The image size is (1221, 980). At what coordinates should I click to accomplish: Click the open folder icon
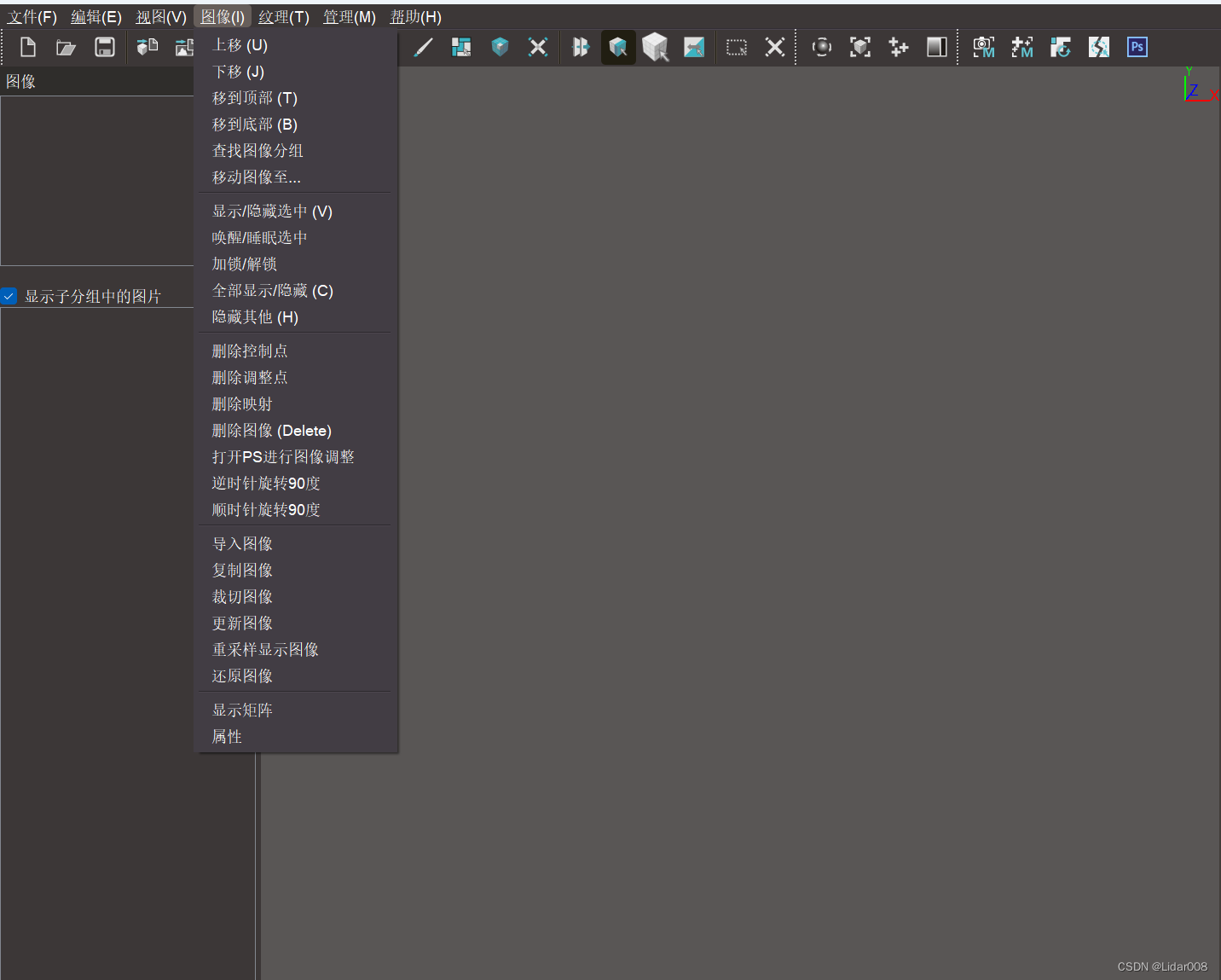(67, 47)
